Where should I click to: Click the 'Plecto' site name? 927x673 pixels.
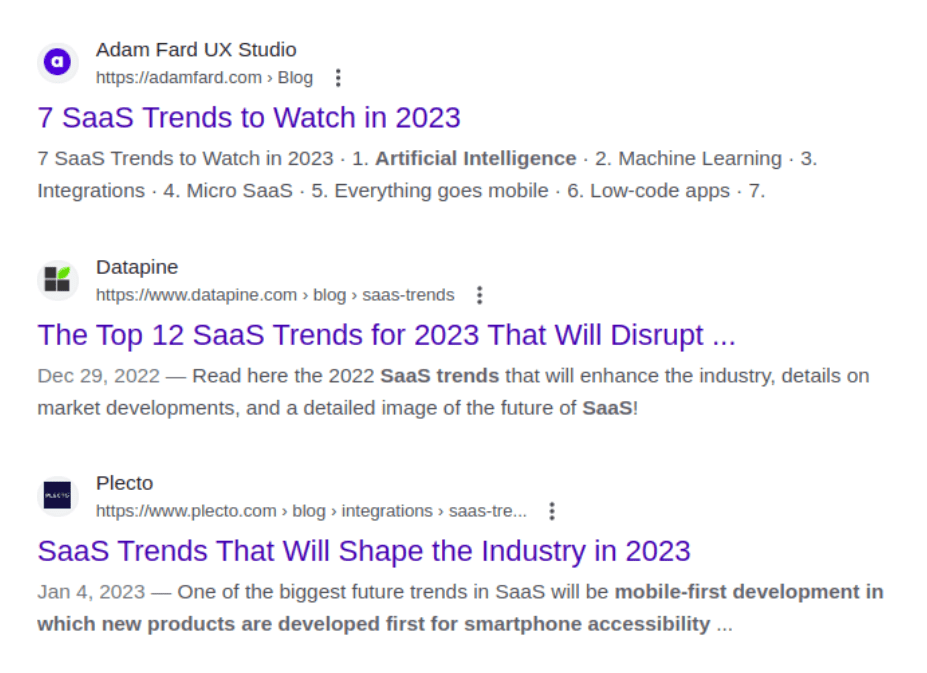coord(125,483)
